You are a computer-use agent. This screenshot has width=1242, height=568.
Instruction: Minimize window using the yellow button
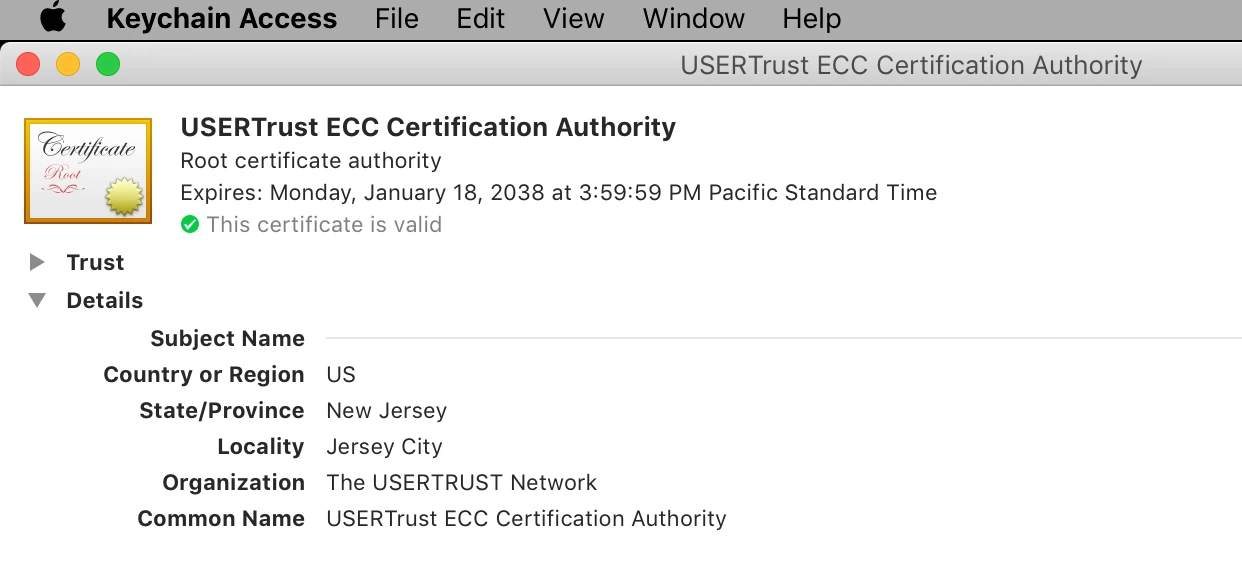point(68,65)
